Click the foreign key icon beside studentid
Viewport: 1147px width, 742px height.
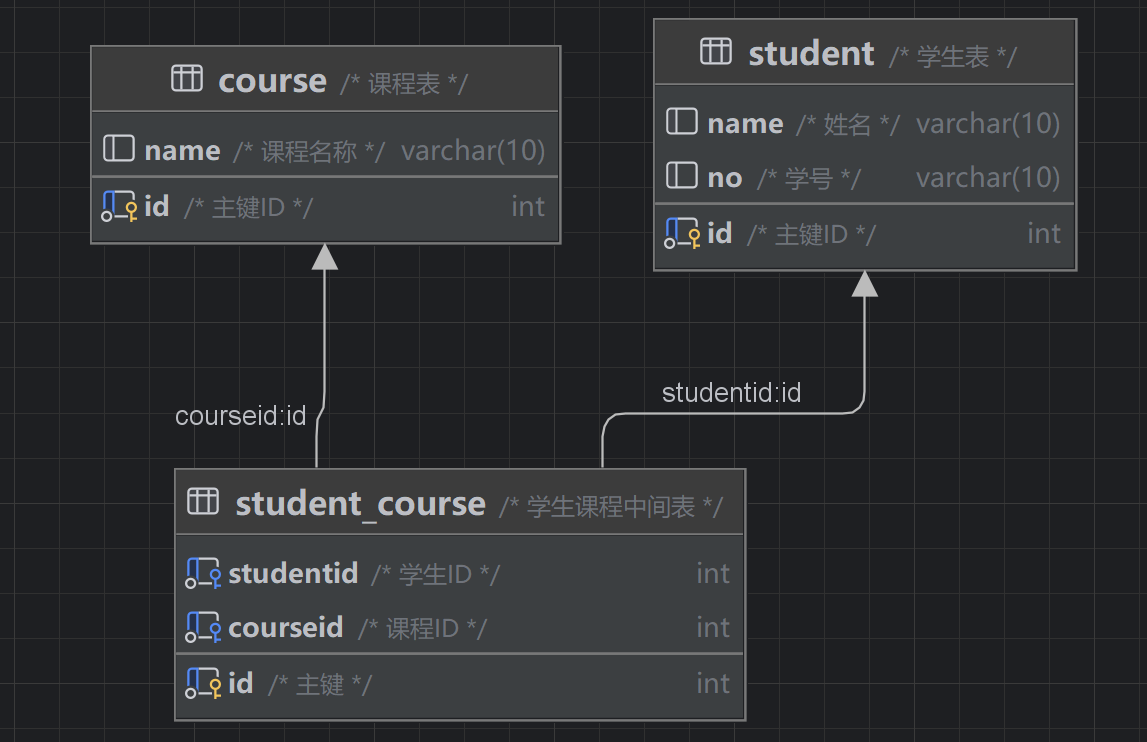coord(203,573)
